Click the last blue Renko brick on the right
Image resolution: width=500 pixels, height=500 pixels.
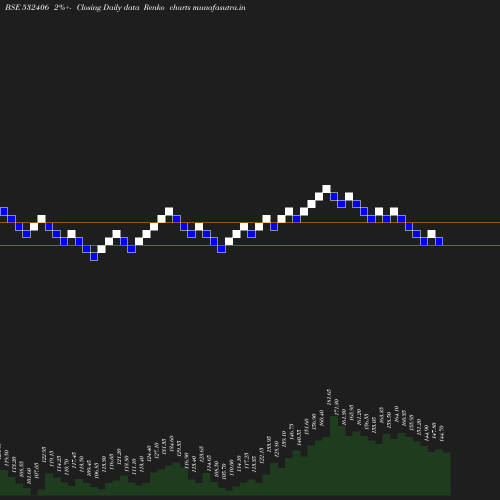pos(439,241)
